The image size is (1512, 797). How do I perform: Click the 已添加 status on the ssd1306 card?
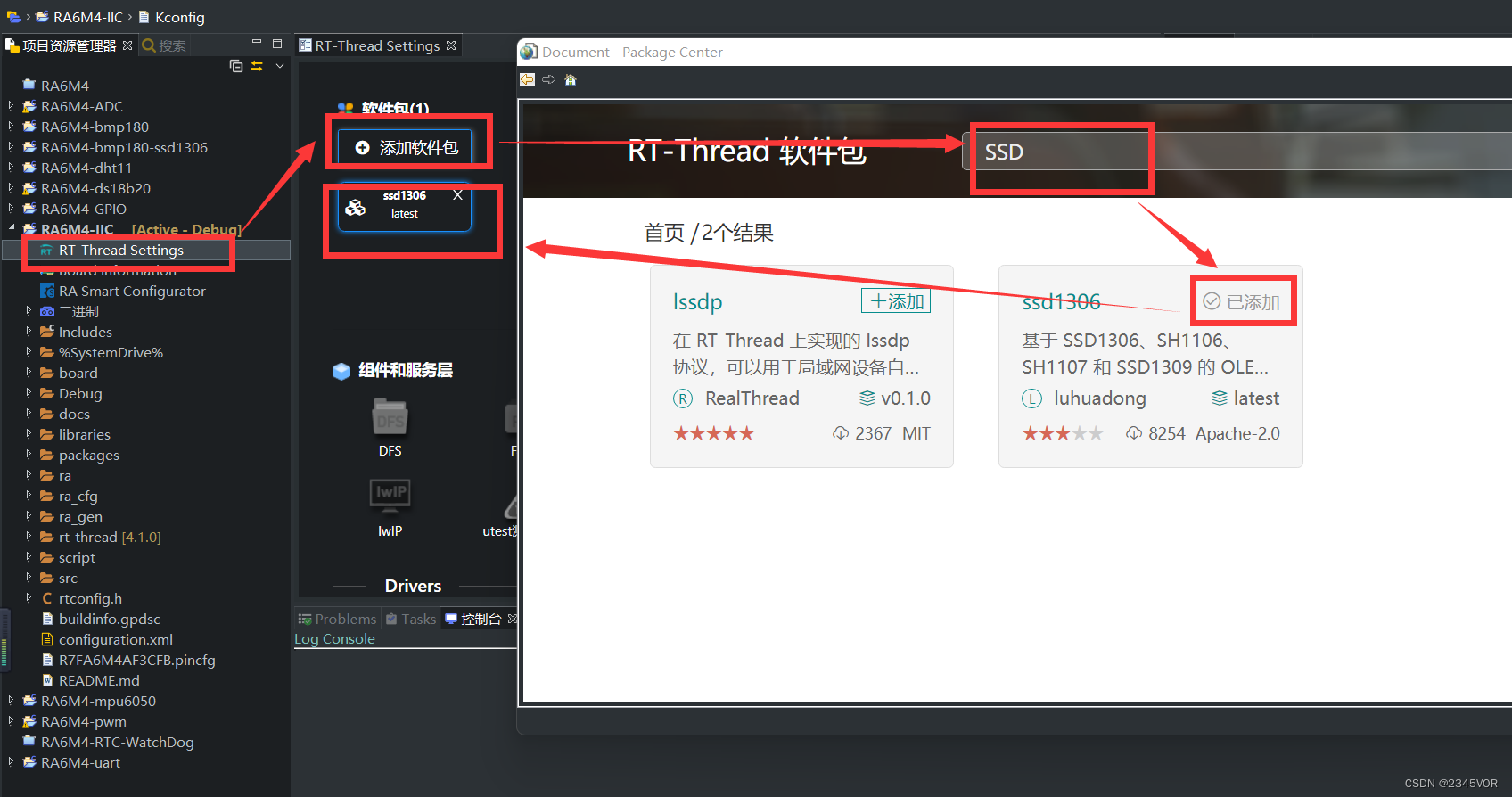[x=1241, y=302]
